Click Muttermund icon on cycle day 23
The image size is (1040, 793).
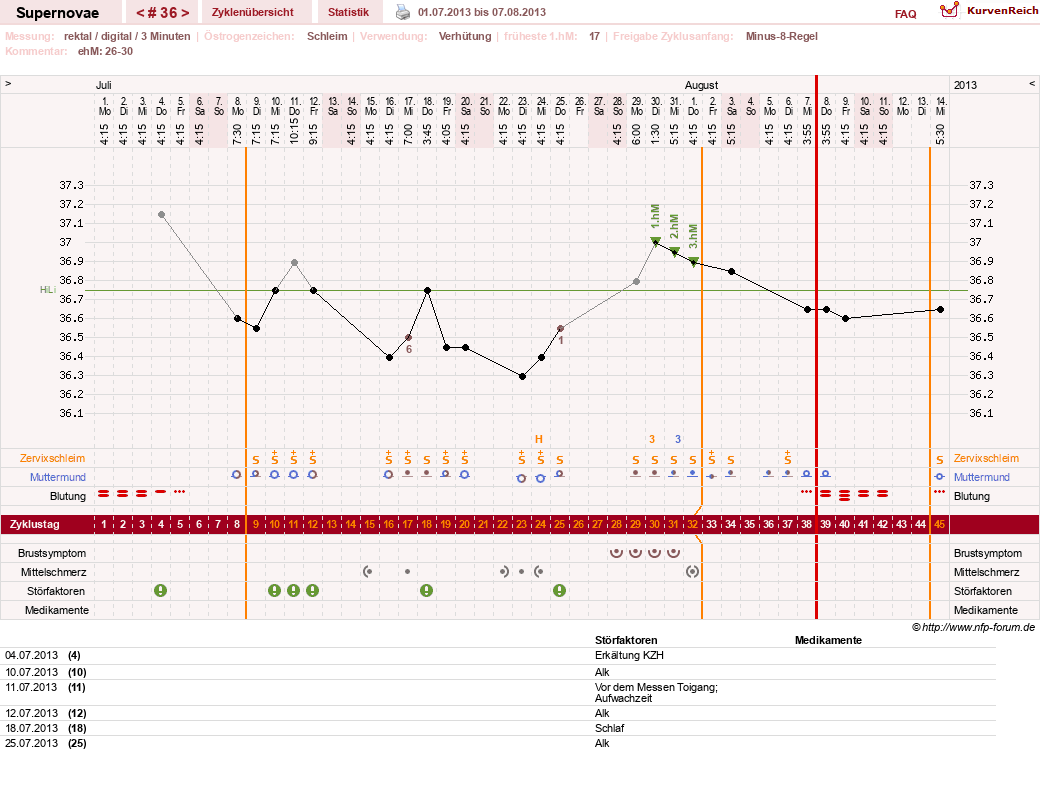click(x=521, y=478)
